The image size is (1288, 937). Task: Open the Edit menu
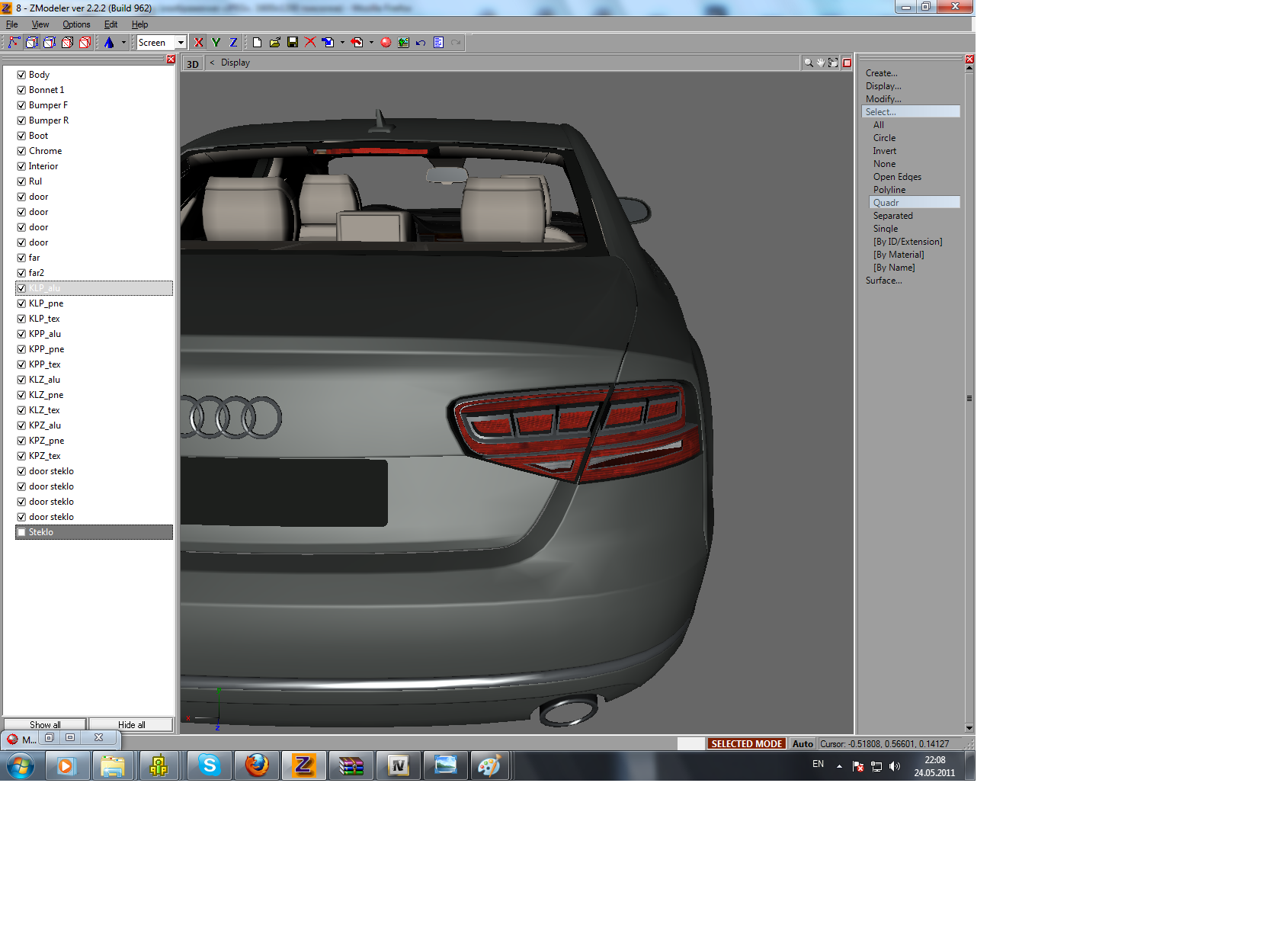pos(111,24)
